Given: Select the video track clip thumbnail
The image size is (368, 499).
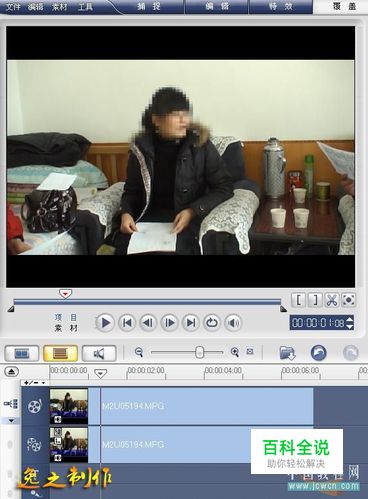Looking at the screenshot, I should [x=69, y=406].
